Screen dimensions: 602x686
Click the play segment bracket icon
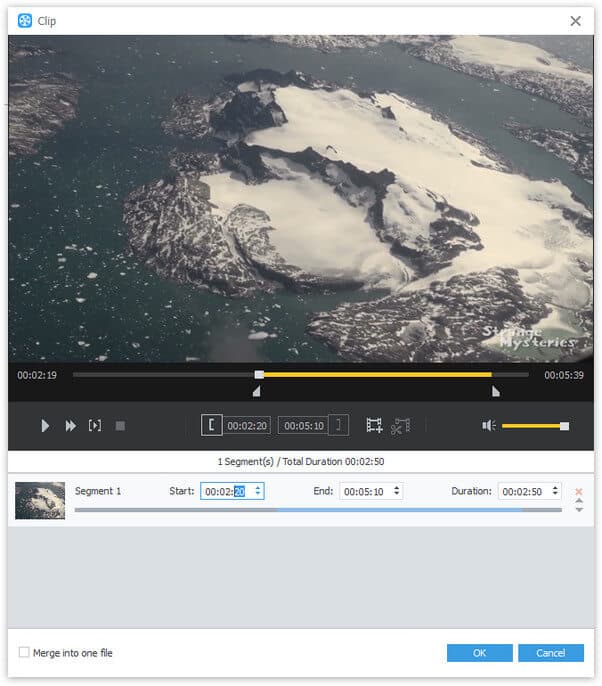(95, 426)
